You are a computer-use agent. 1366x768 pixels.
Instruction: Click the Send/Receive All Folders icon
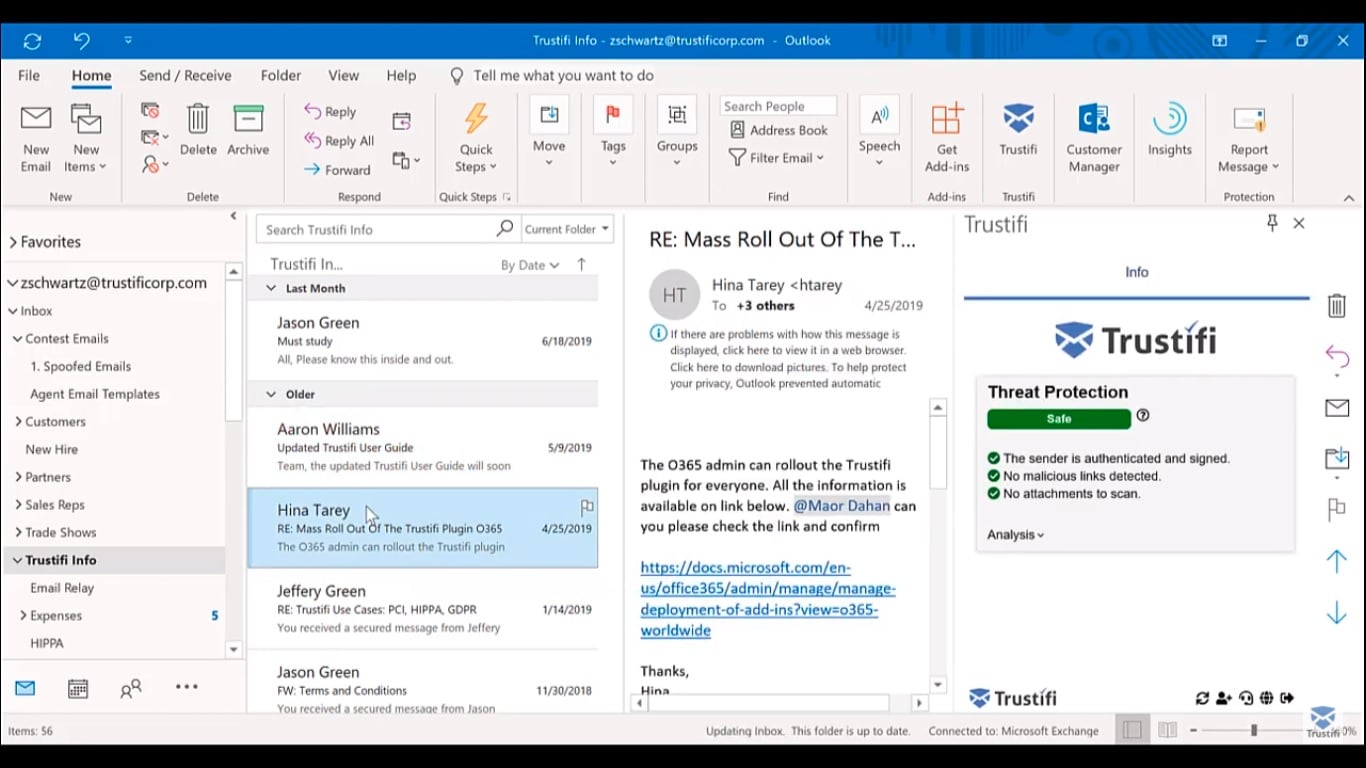32,41
